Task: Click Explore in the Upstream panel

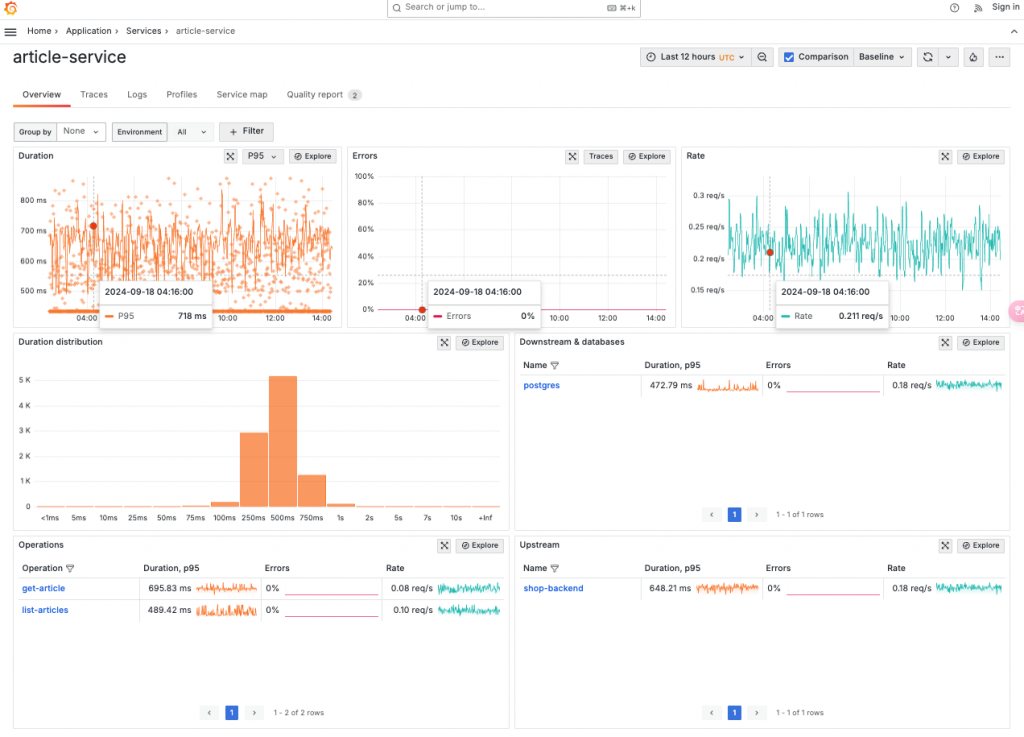Action: point(980,546)
